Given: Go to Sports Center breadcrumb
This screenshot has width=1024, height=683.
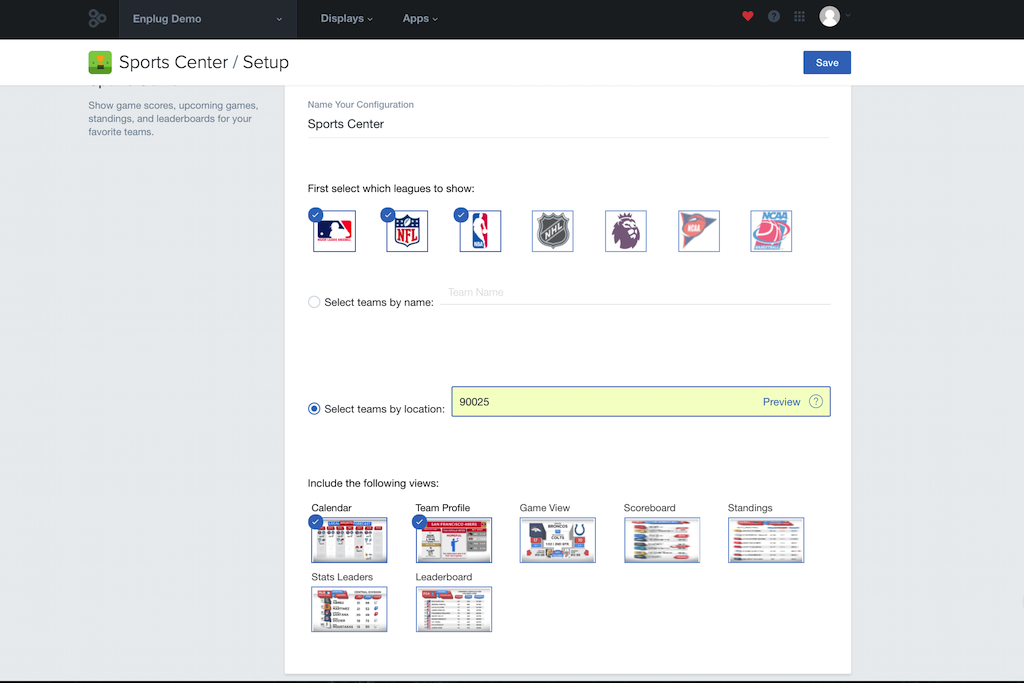Looking at the screenshot, I should point(173,62).
